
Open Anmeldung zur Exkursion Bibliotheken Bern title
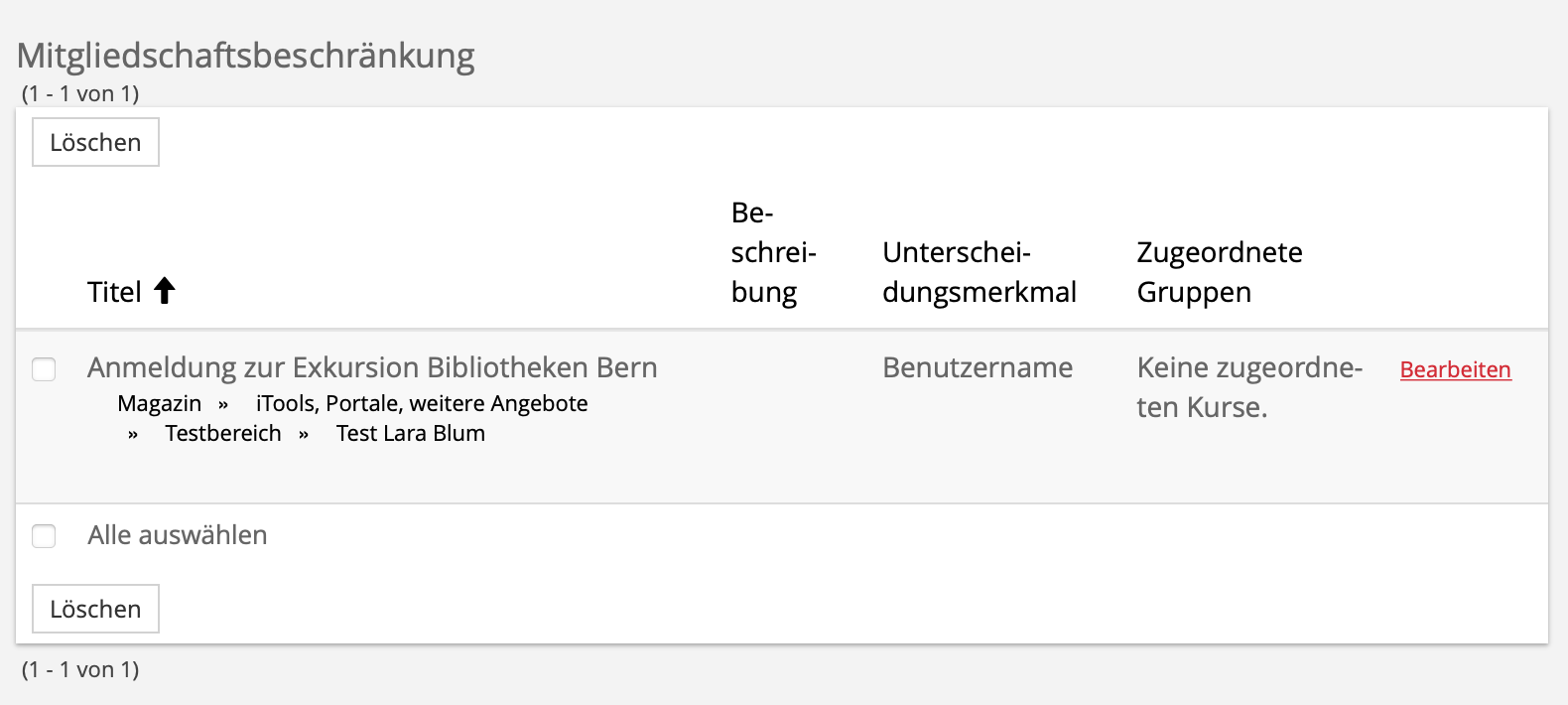372,367
